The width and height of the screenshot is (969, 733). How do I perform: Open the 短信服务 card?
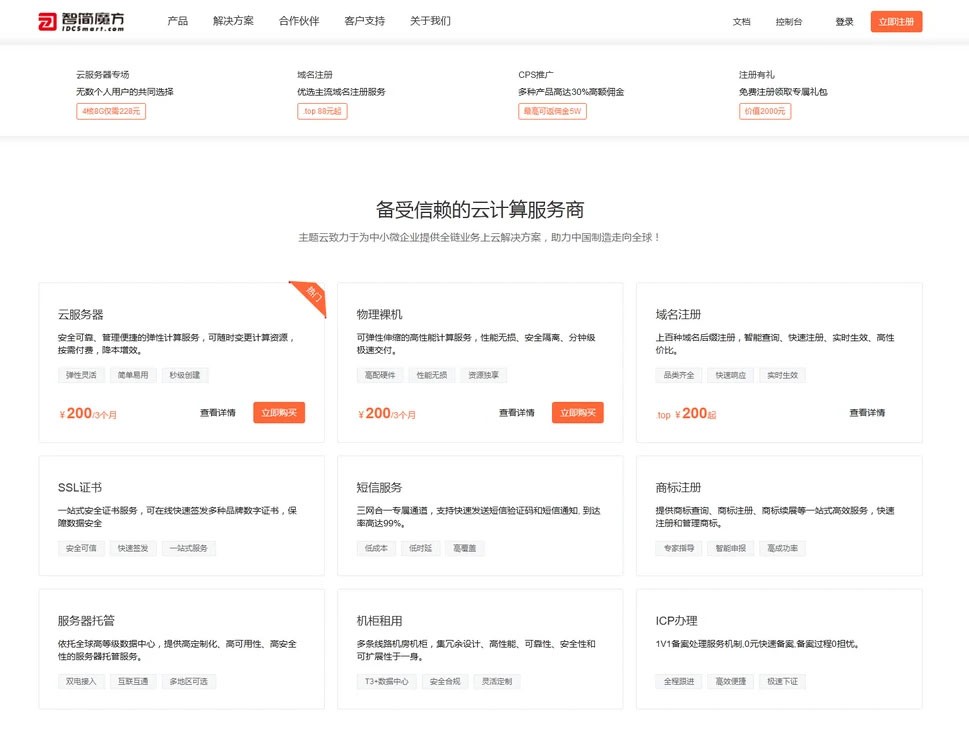coord(480,515)
